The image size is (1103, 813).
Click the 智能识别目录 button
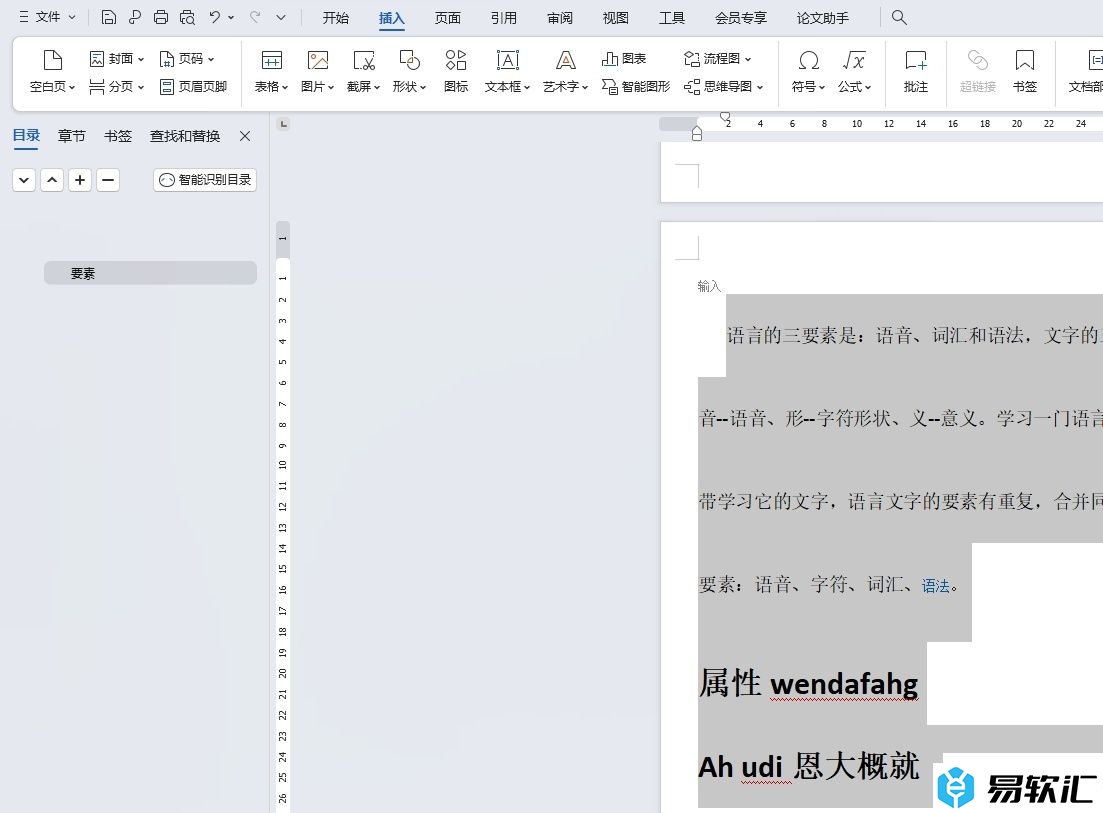[x=205, y=180]
